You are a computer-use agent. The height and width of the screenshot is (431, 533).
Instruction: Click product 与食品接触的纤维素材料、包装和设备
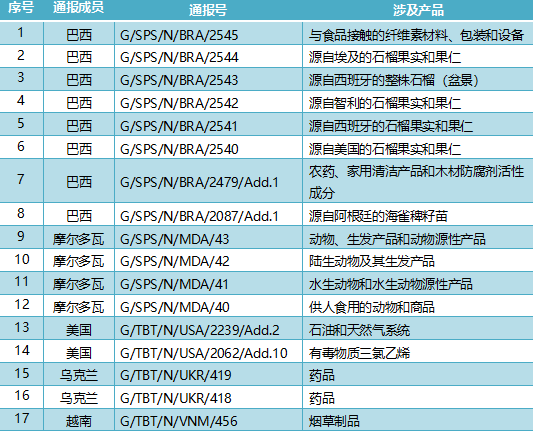(x=416, y=35)
